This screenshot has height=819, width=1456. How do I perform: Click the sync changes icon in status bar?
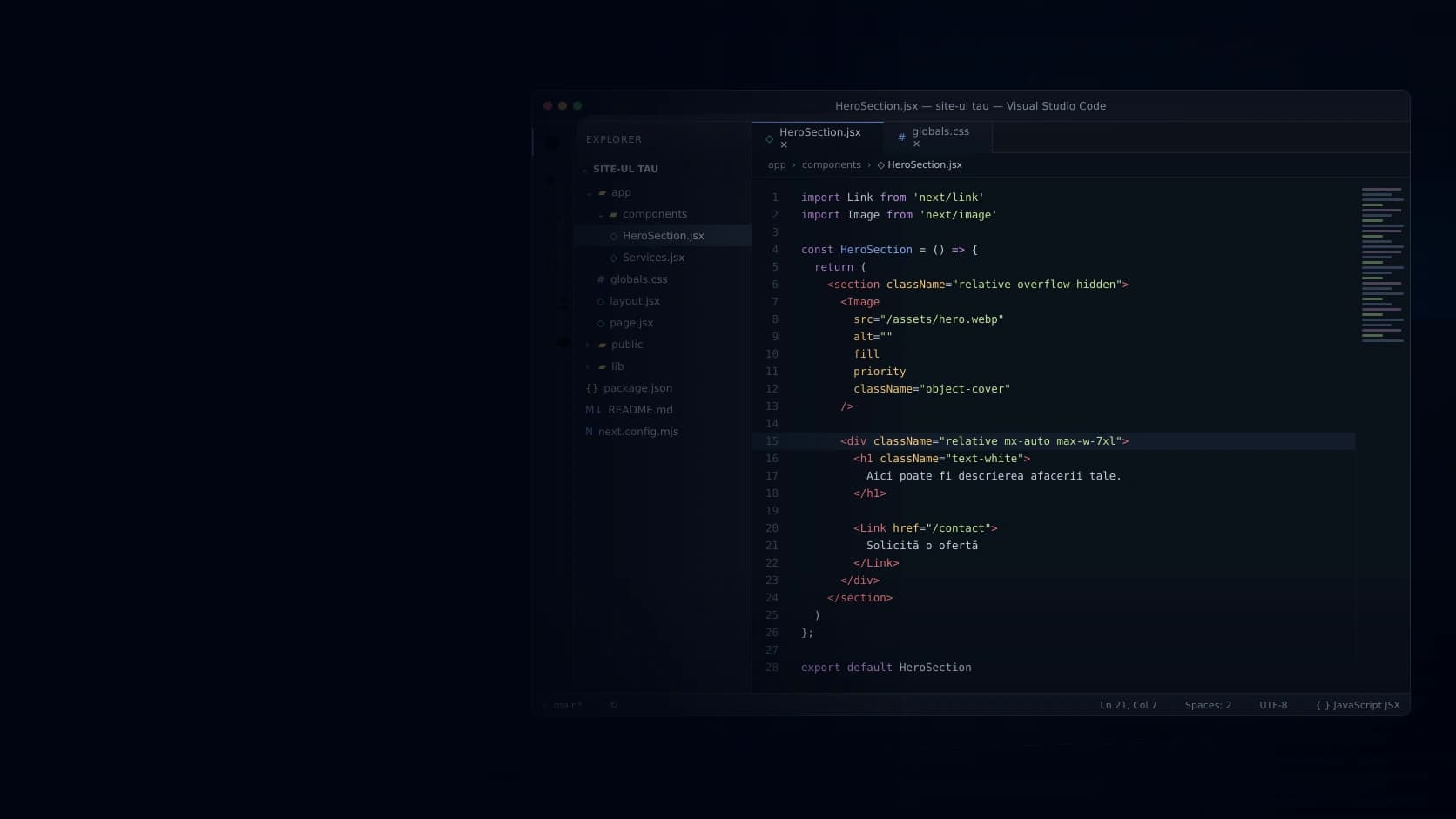click(614, 706)
